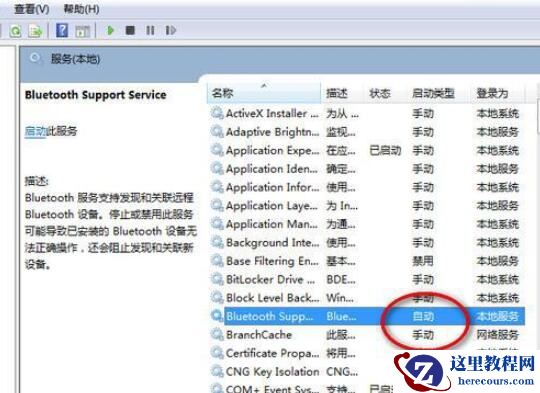This screenshot has width=540, height=393.
Task: Click the Show/Hide Action Pane icon
Action: (x=82, y=31)
